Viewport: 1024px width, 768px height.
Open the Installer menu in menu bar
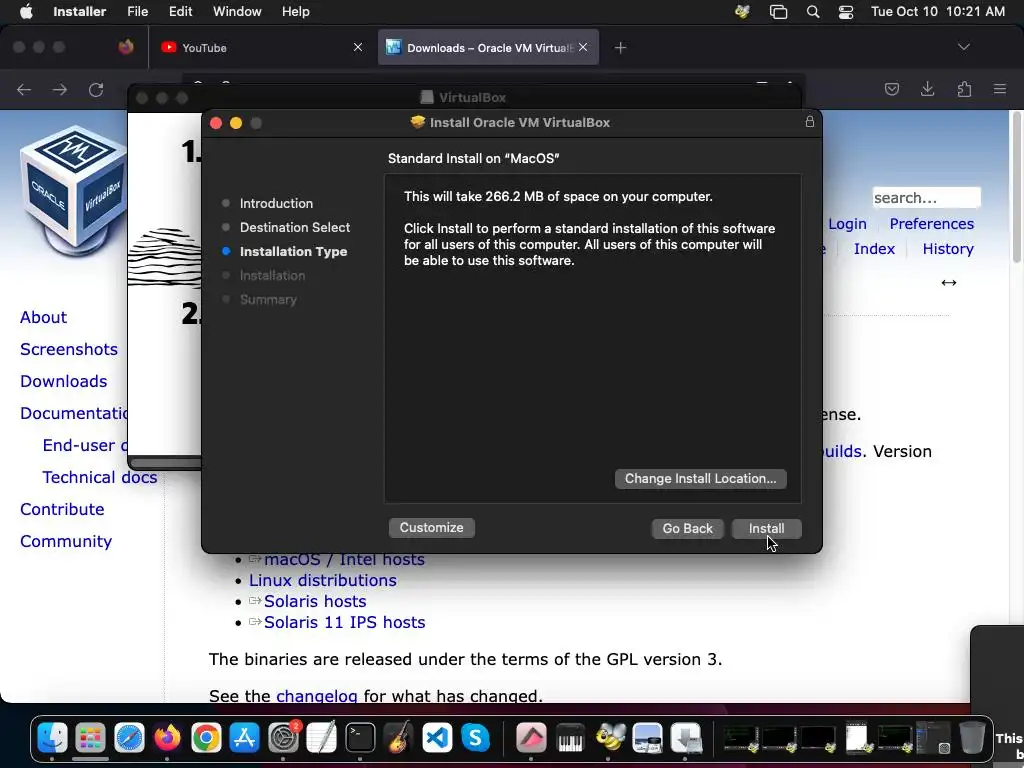point(80,12)
